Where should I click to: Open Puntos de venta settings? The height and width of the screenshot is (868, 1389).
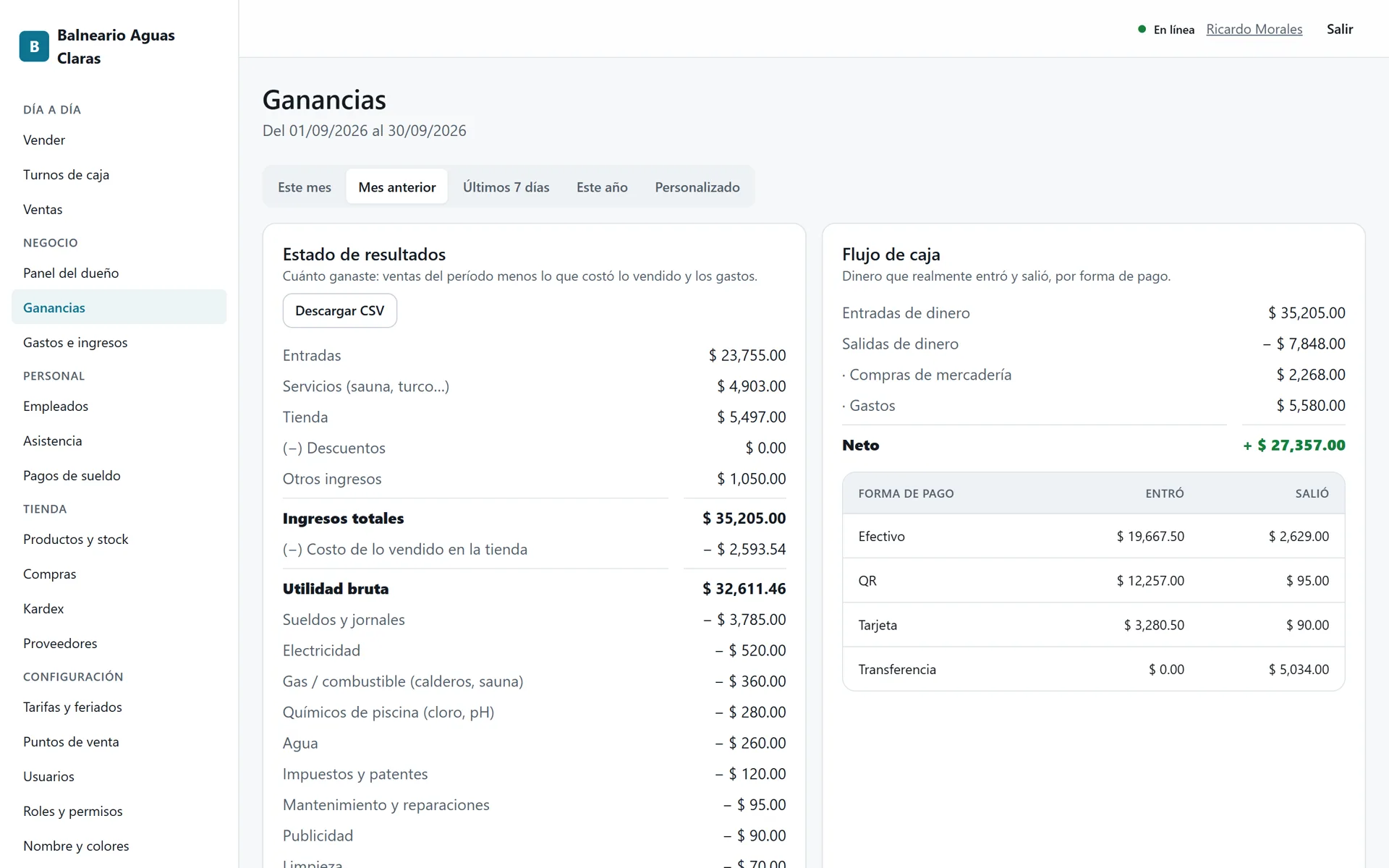point(119,742)
